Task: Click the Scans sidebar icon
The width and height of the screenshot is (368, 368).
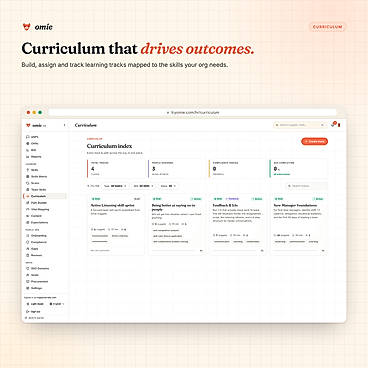Action: click(x=28, y=183)
